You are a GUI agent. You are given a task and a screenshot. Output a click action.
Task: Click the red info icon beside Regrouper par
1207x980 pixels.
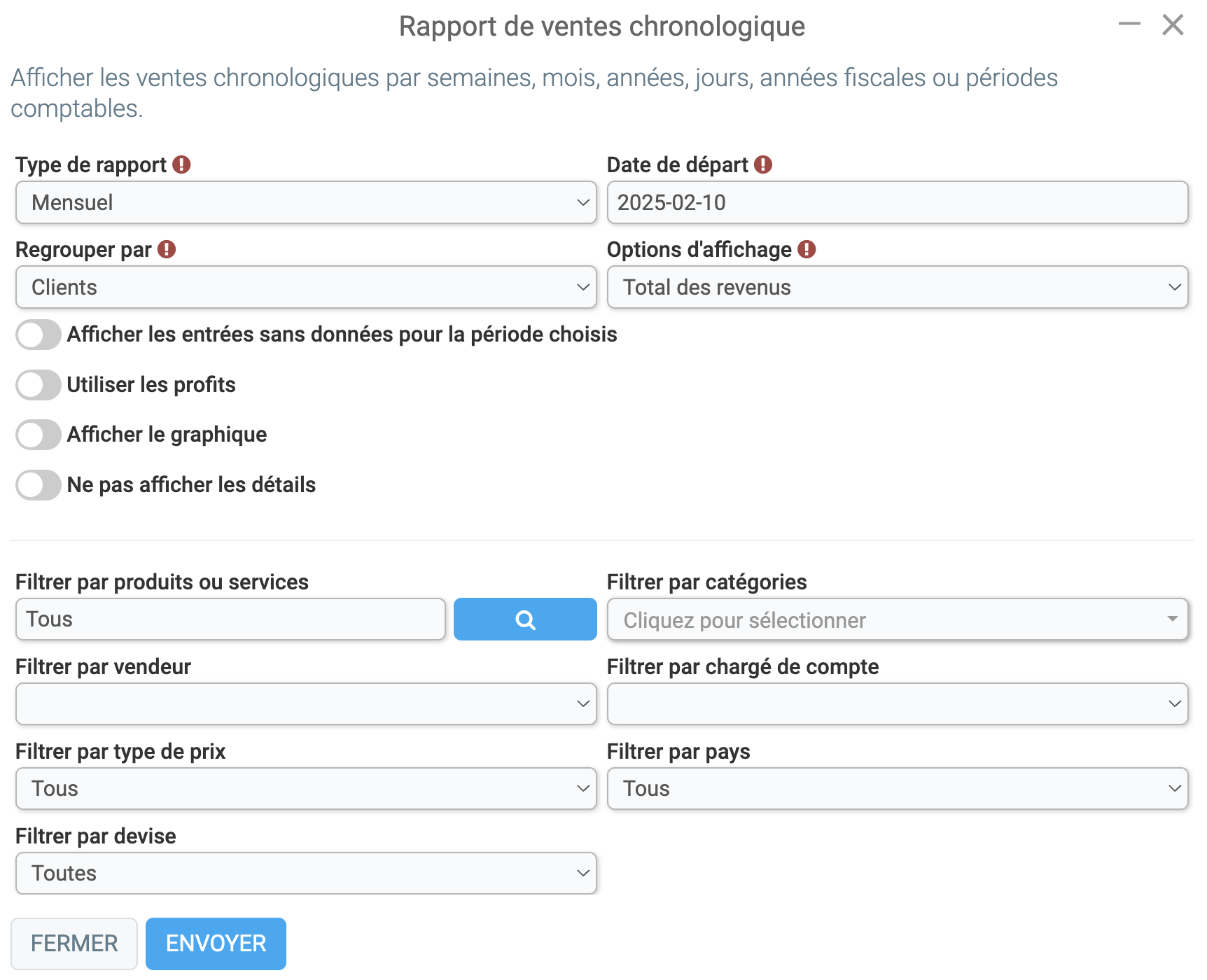point(167,249)
